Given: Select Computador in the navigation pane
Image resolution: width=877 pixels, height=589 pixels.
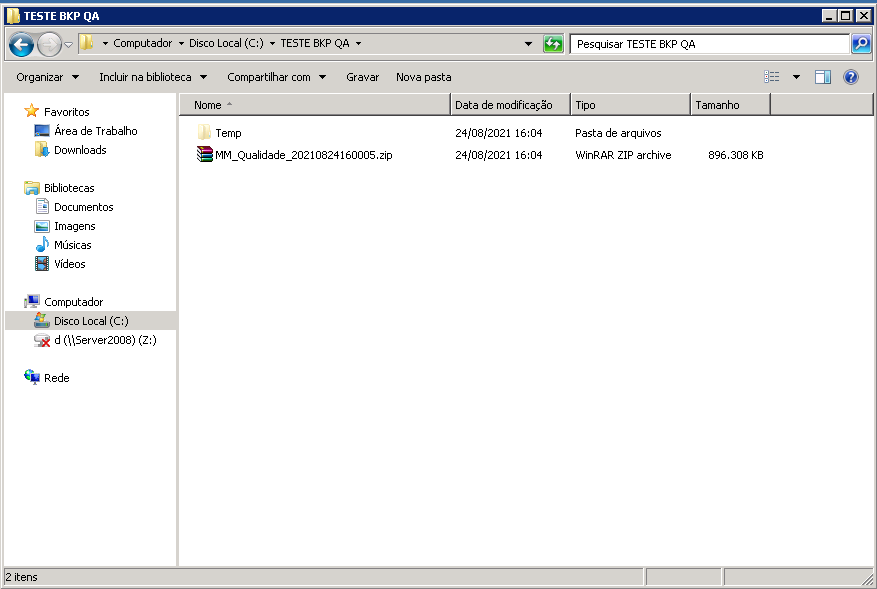Looking at the screenshot, I should pyautogui.click(x=73, y=302).
